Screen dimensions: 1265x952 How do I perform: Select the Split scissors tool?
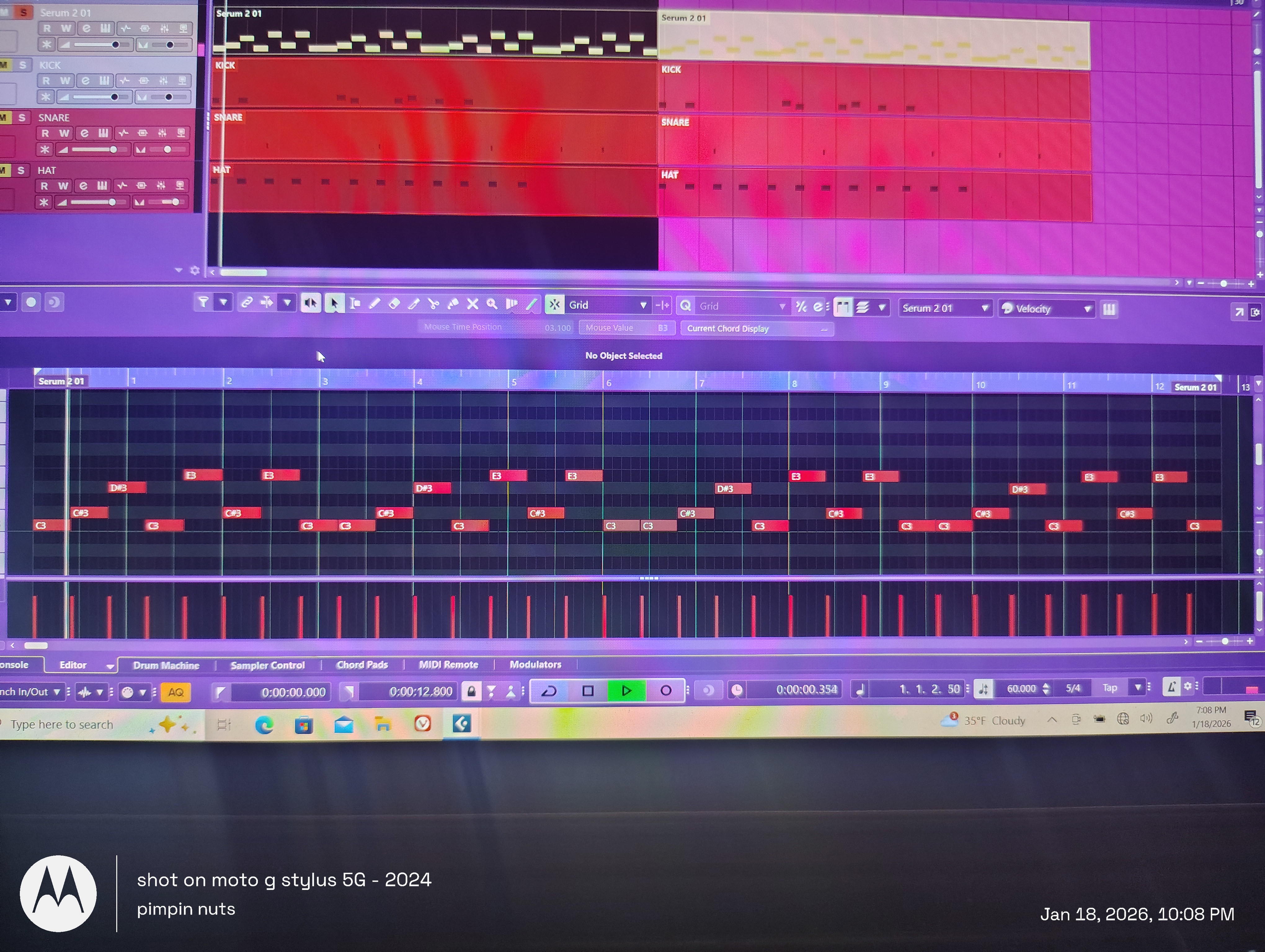coord(433,304)
